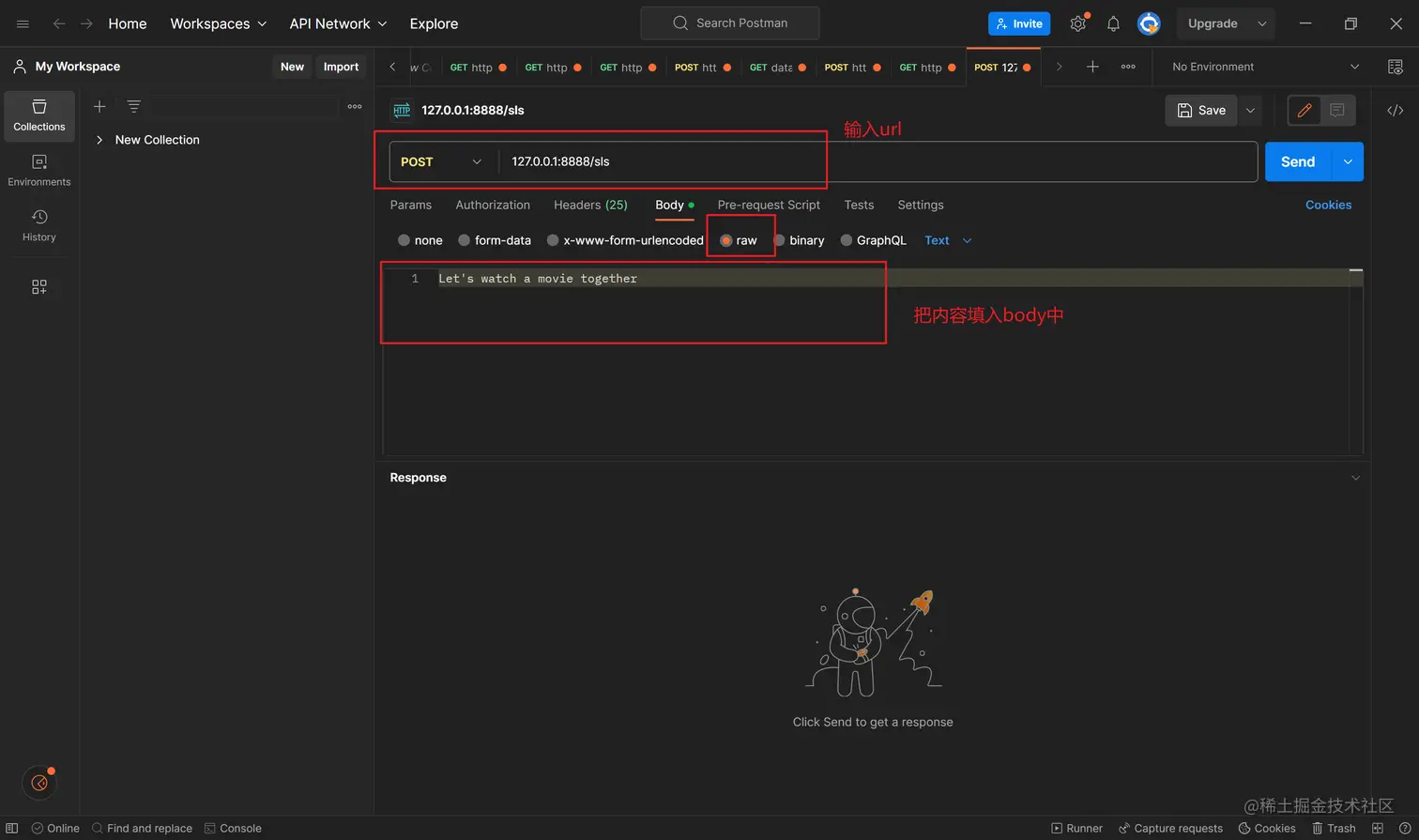Click the blue Send button

pyautogui.click(x=1298, y=161)
